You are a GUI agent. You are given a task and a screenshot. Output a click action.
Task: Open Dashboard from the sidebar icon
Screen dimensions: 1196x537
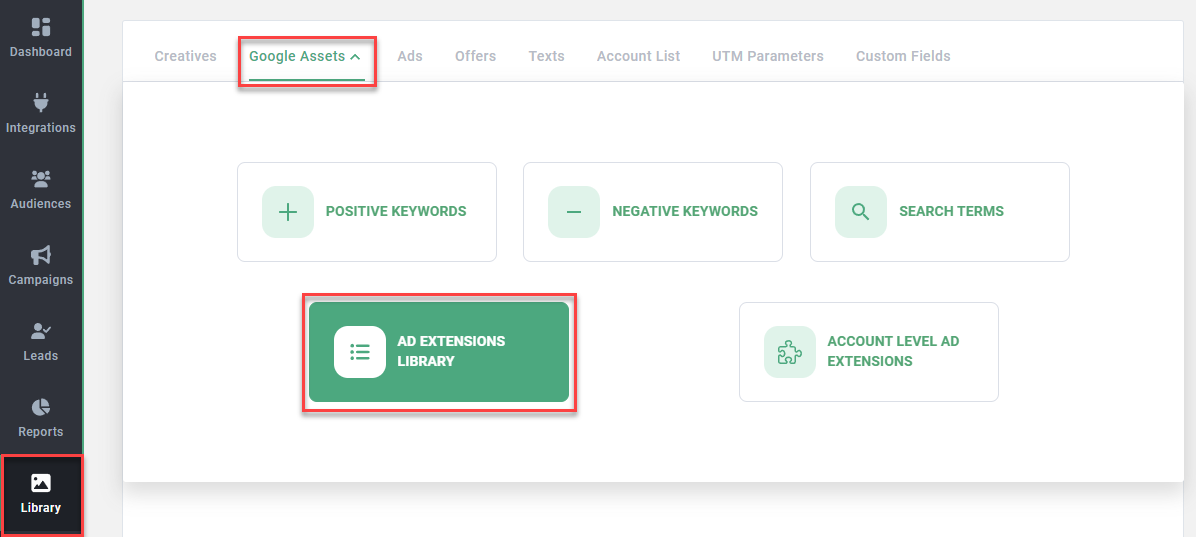[x=41, y=27]
